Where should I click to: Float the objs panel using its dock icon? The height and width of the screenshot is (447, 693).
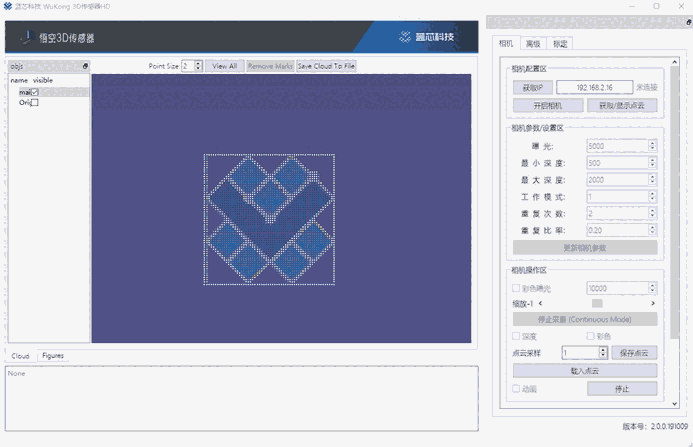click(x=85, y=66)
